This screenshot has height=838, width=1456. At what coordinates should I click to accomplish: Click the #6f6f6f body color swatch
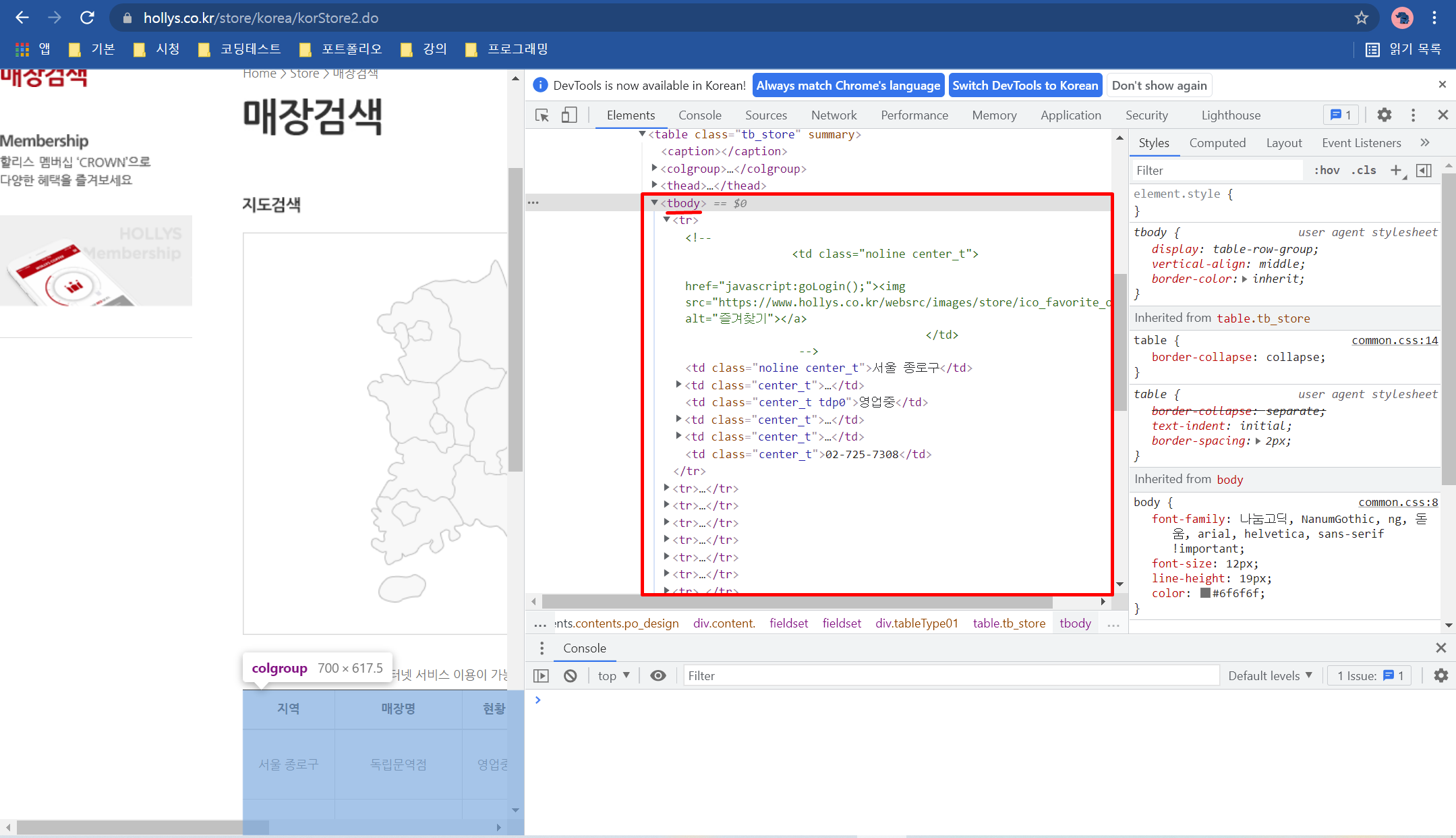tap(1204, 594)
